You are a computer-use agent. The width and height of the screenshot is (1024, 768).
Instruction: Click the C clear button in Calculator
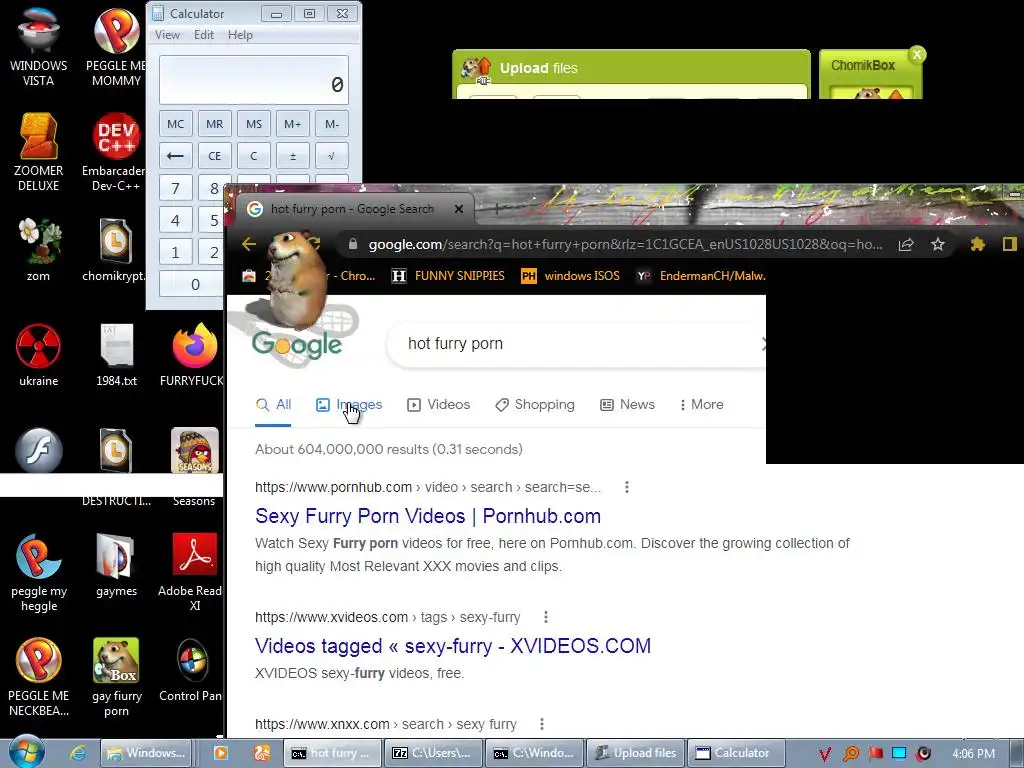click(x=254, y=155)
